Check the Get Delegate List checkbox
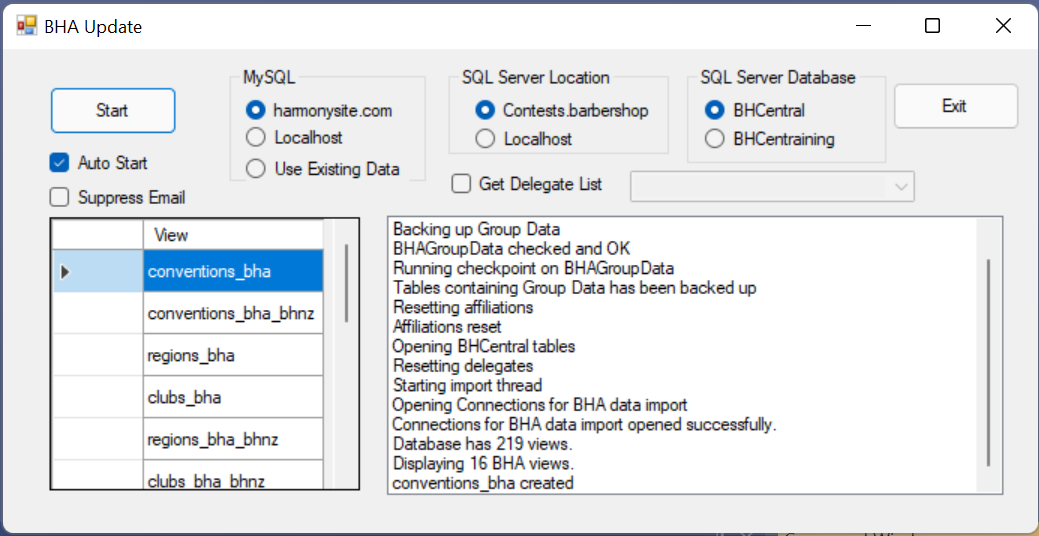The image size is (1039, 536). 461,183
